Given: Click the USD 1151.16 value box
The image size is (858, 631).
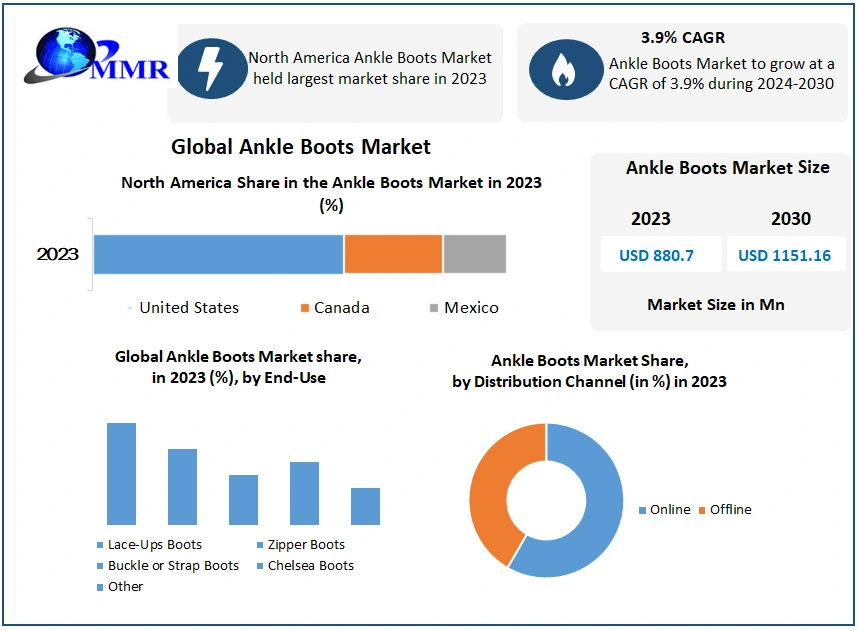Looking at the screenshot, I should 784,255.
